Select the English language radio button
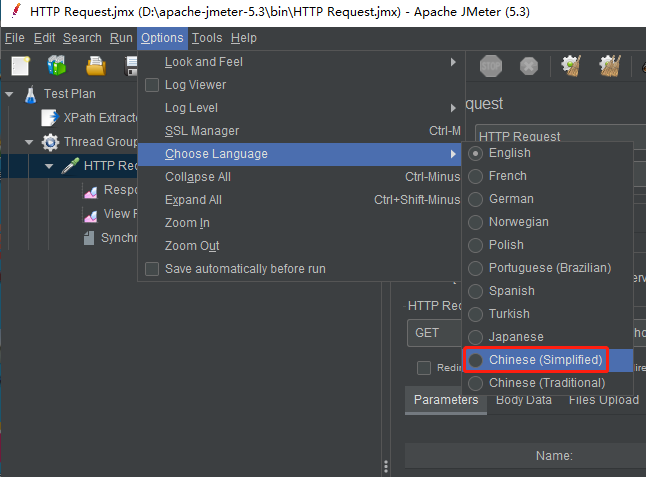This screenshot has height=477, width=646. (475, 154)
